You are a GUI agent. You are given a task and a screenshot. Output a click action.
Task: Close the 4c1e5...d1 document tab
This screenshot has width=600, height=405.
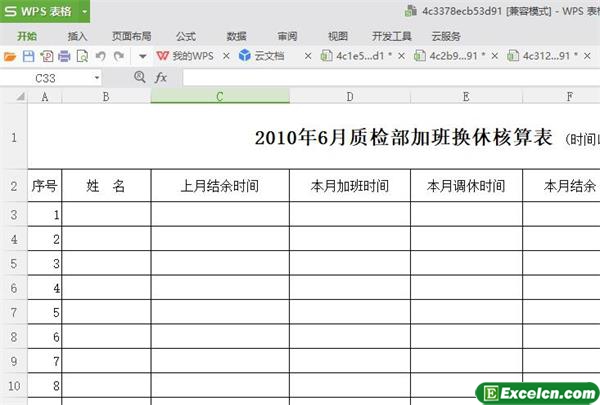[x=401, y=56]
